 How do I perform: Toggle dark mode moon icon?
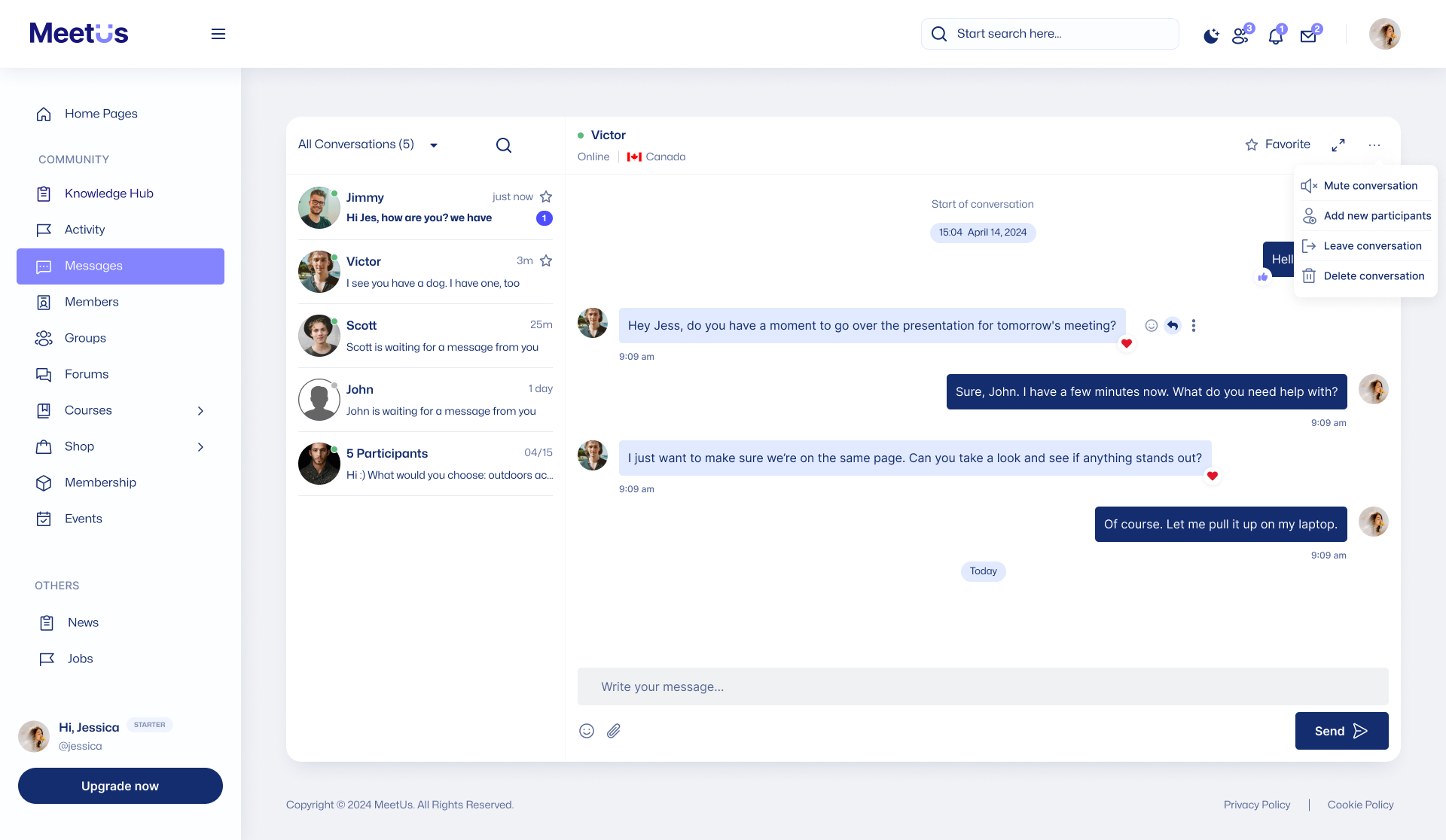coord(1211,35)
